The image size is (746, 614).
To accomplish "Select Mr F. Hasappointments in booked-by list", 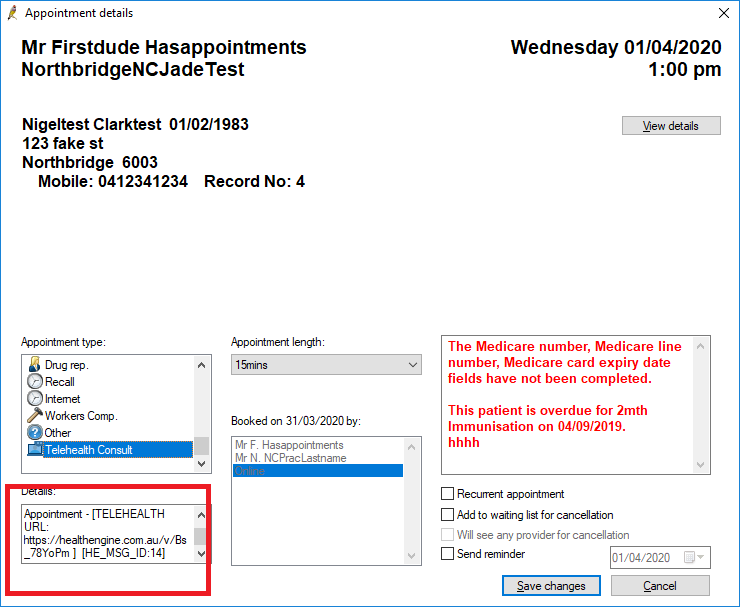I will click(x=288, y=445).
